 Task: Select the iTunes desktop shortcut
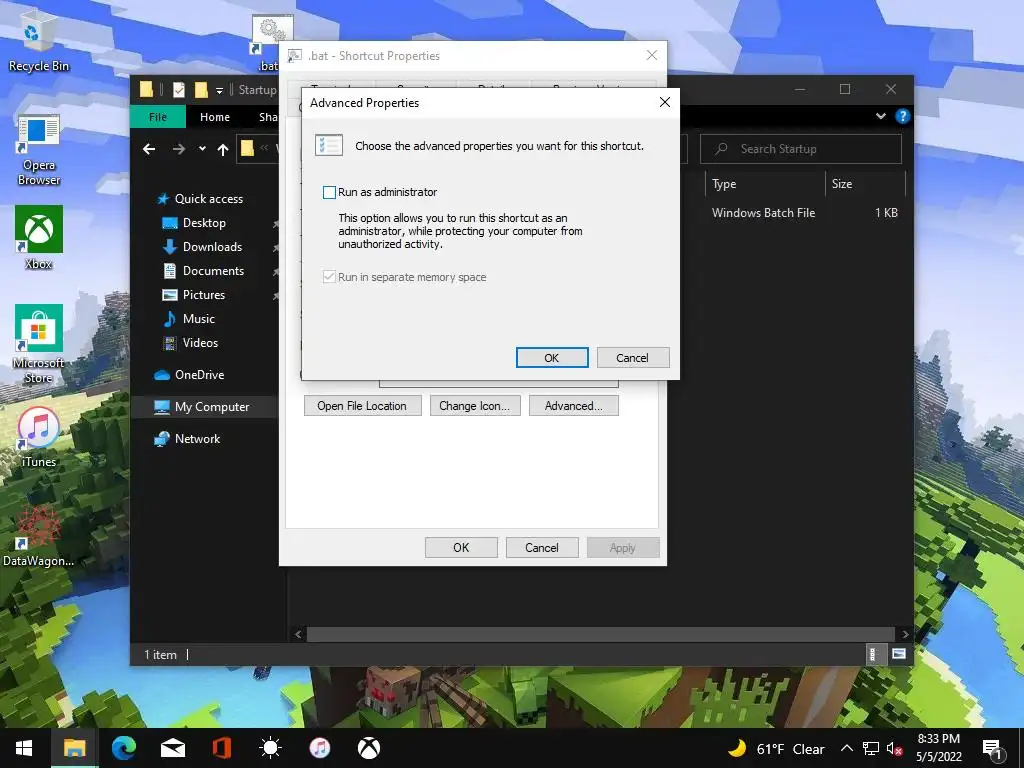pyautogui.click(x=39, y=438)
